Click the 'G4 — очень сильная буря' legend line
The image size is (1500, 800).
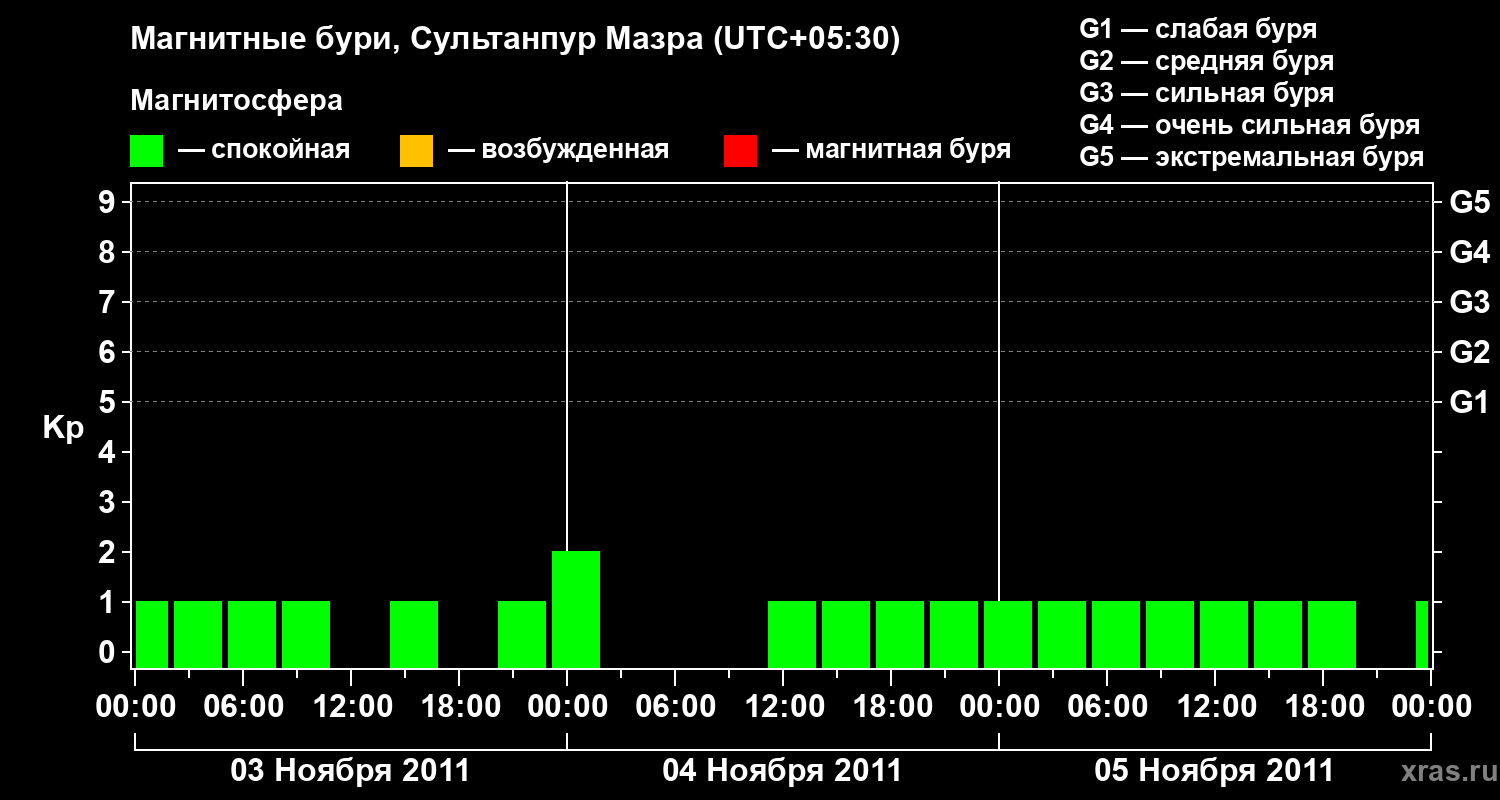coord(1250,125)
